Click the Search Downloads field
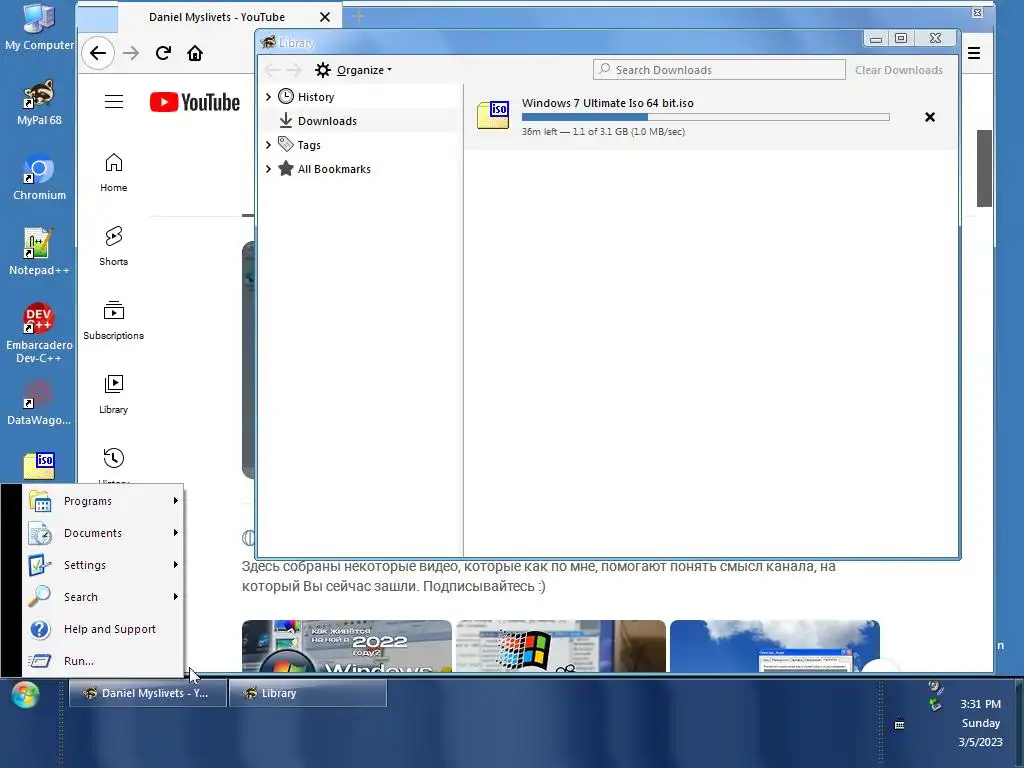 tap(719, 70)
